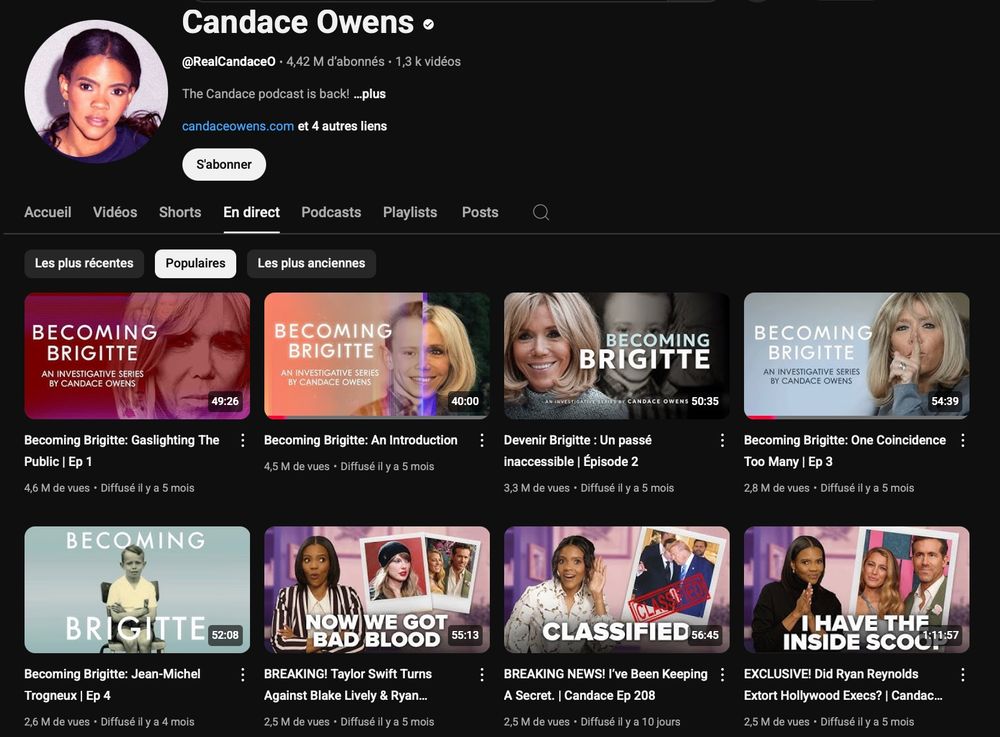Viewport: 1000px width, 737px height.
Task: Play the Now We Got Bad Blood thumbnail
Action: 377,590
